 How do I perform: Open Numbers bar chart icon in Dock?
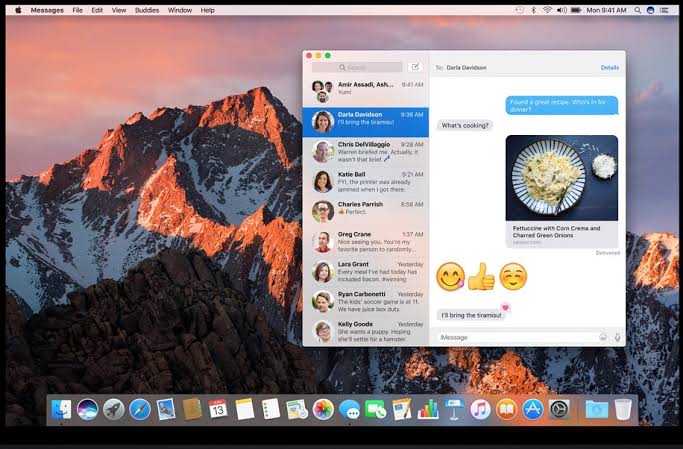428,409
